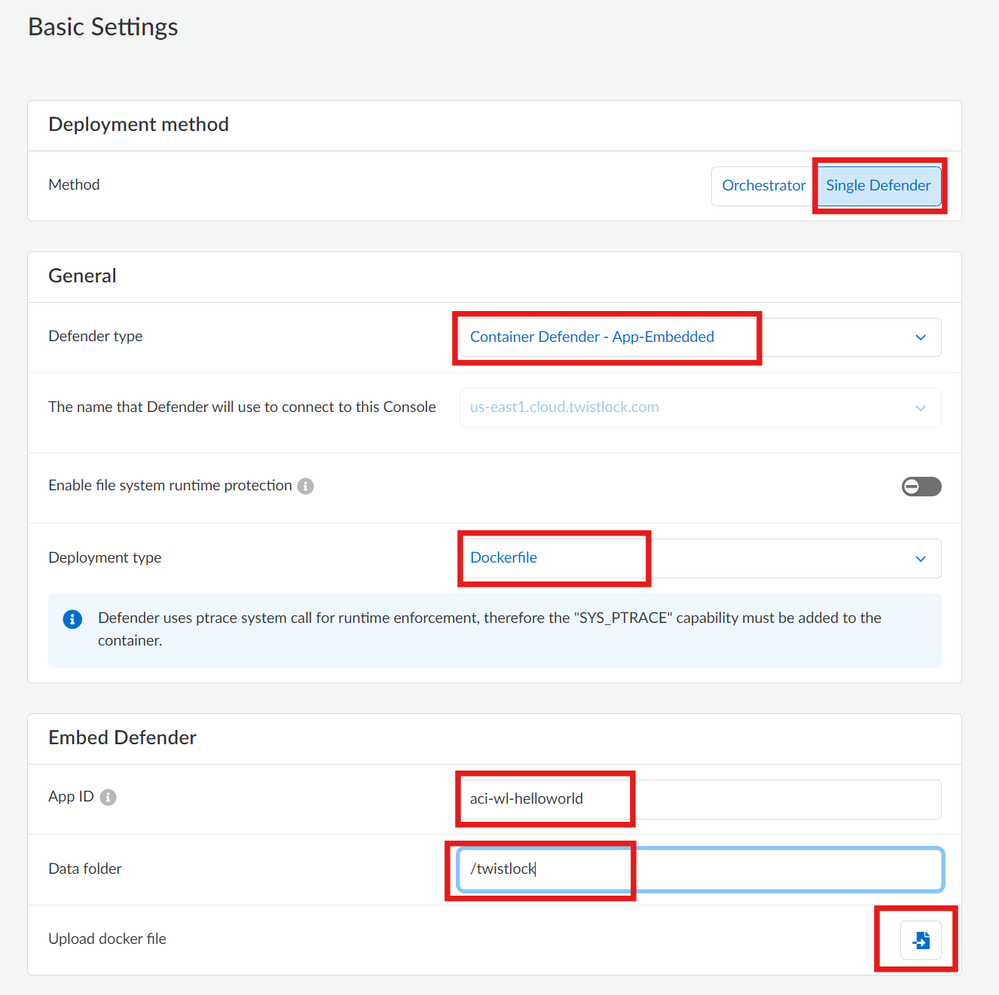Viewport: 999px width, 995px height.
Task: Open the Defender type dropdown
Action: (699, 337)
